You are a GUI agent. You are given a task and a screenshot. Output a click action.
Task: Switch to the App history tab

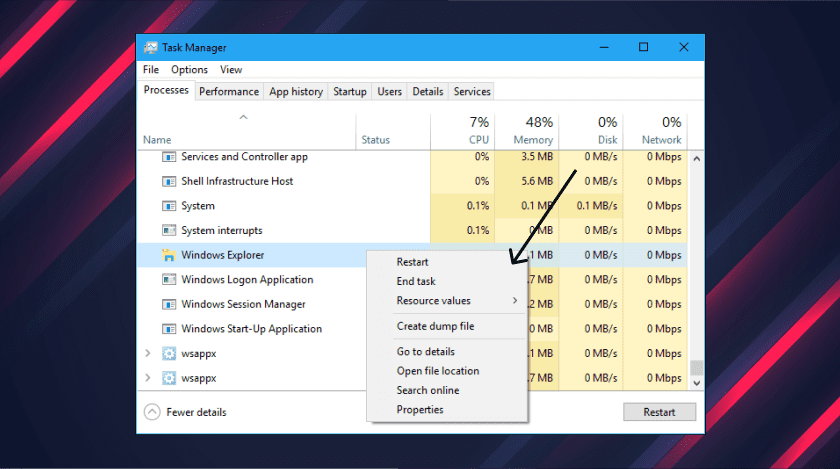[x=296, y=92]
